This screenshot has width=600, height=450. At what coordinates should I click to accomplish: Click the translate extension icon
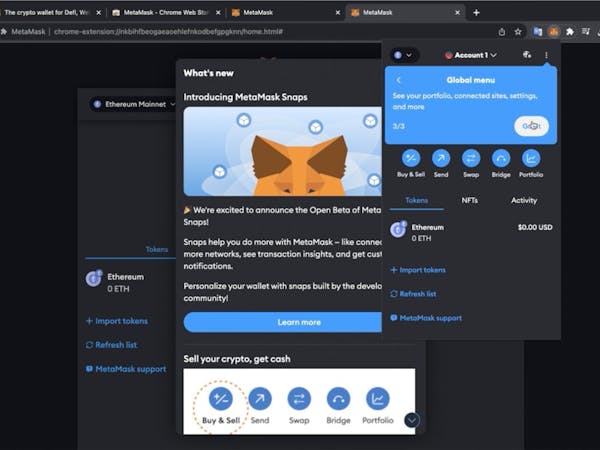pos(538,32)
